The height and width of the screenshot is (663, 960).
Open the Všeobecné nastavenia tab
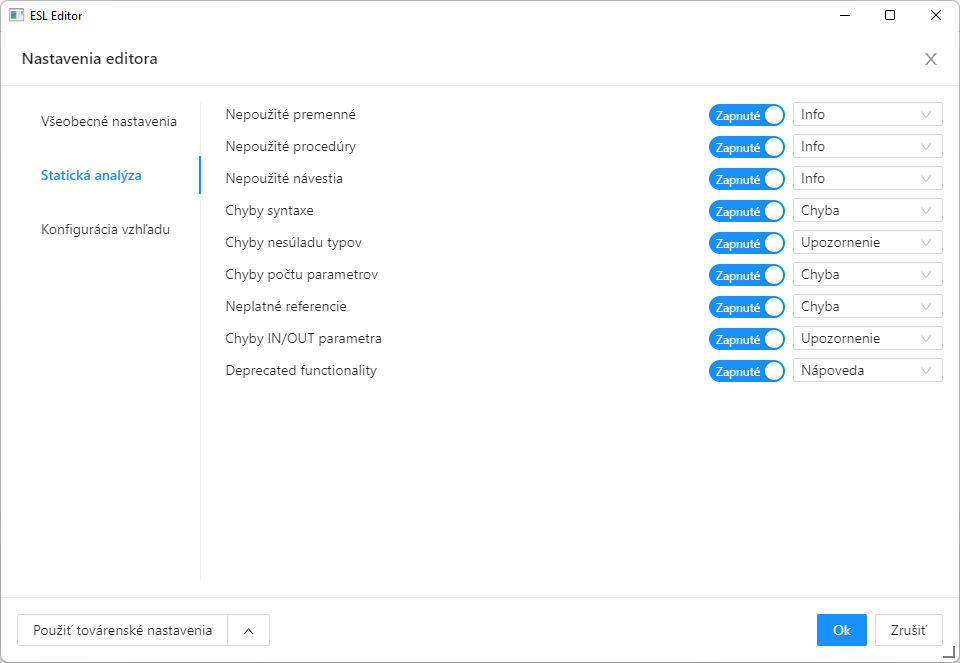point(109,121)
